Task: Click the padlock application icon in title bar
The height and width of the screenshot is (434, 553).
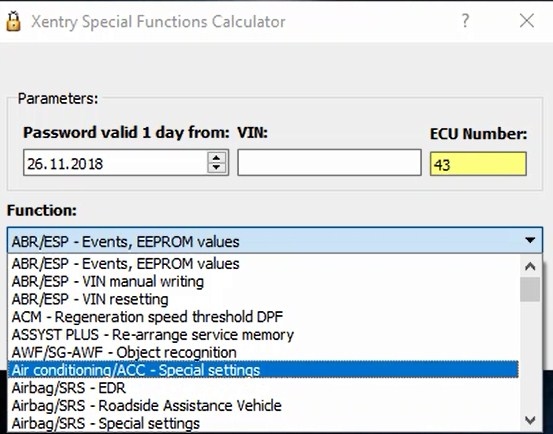Action: [13, 22]
